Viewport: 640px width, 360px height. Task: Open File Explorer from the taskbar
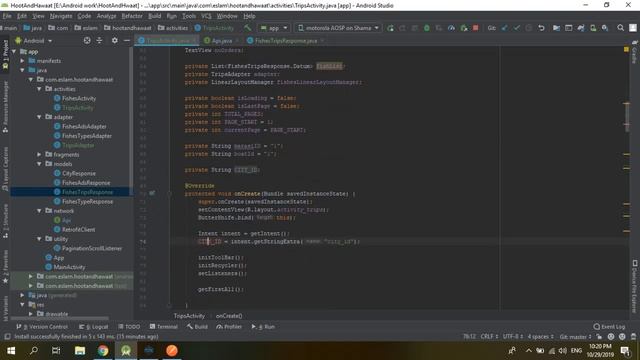pos(80,351)
